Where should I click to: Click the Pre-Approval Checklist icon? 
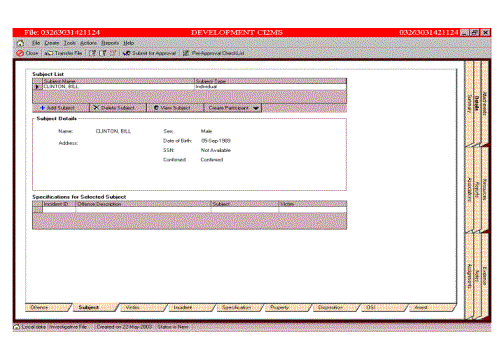click(186, 53)
